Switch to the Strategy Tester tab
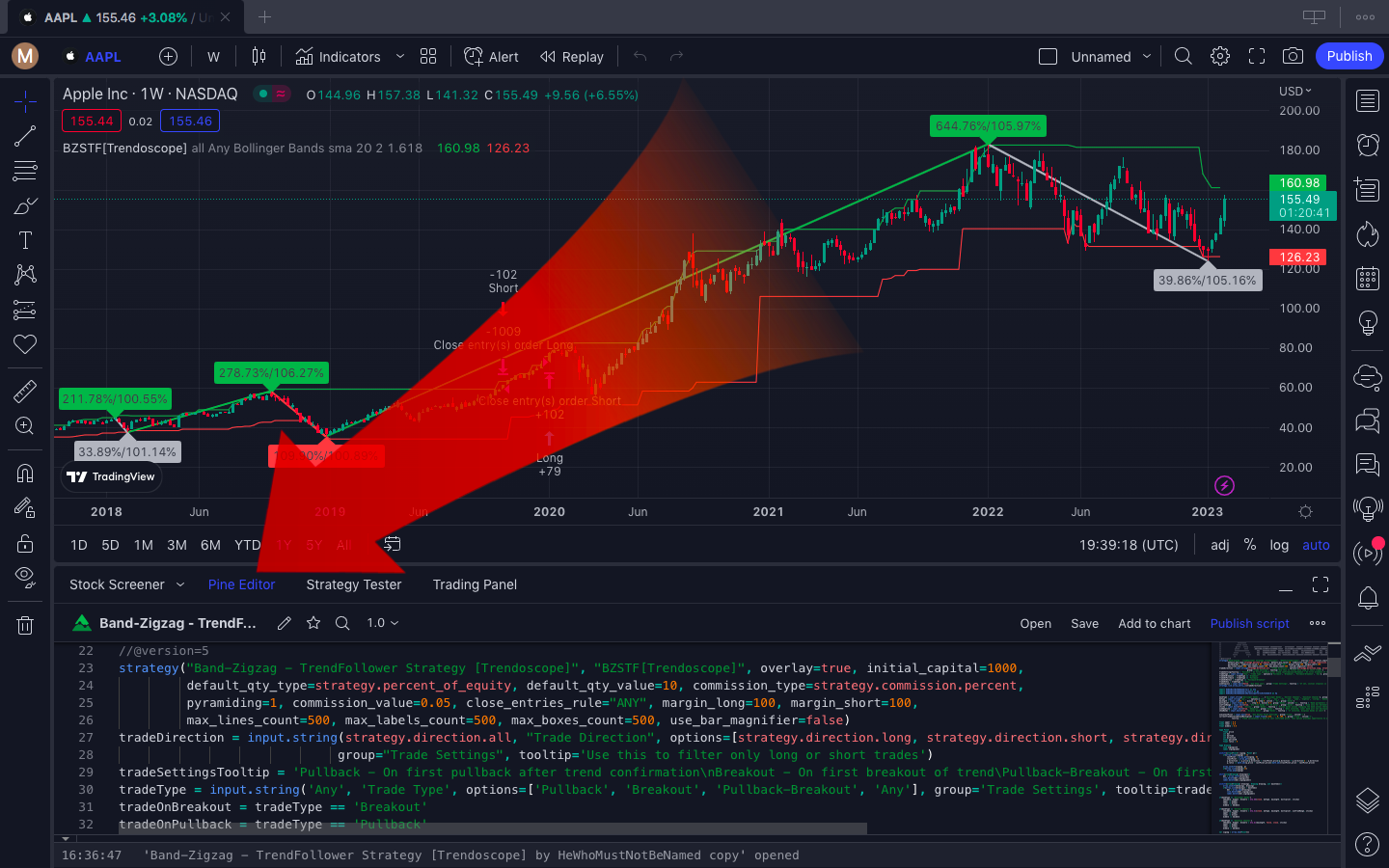Viewport: 1389px width, 868px height. coord(354,584)
